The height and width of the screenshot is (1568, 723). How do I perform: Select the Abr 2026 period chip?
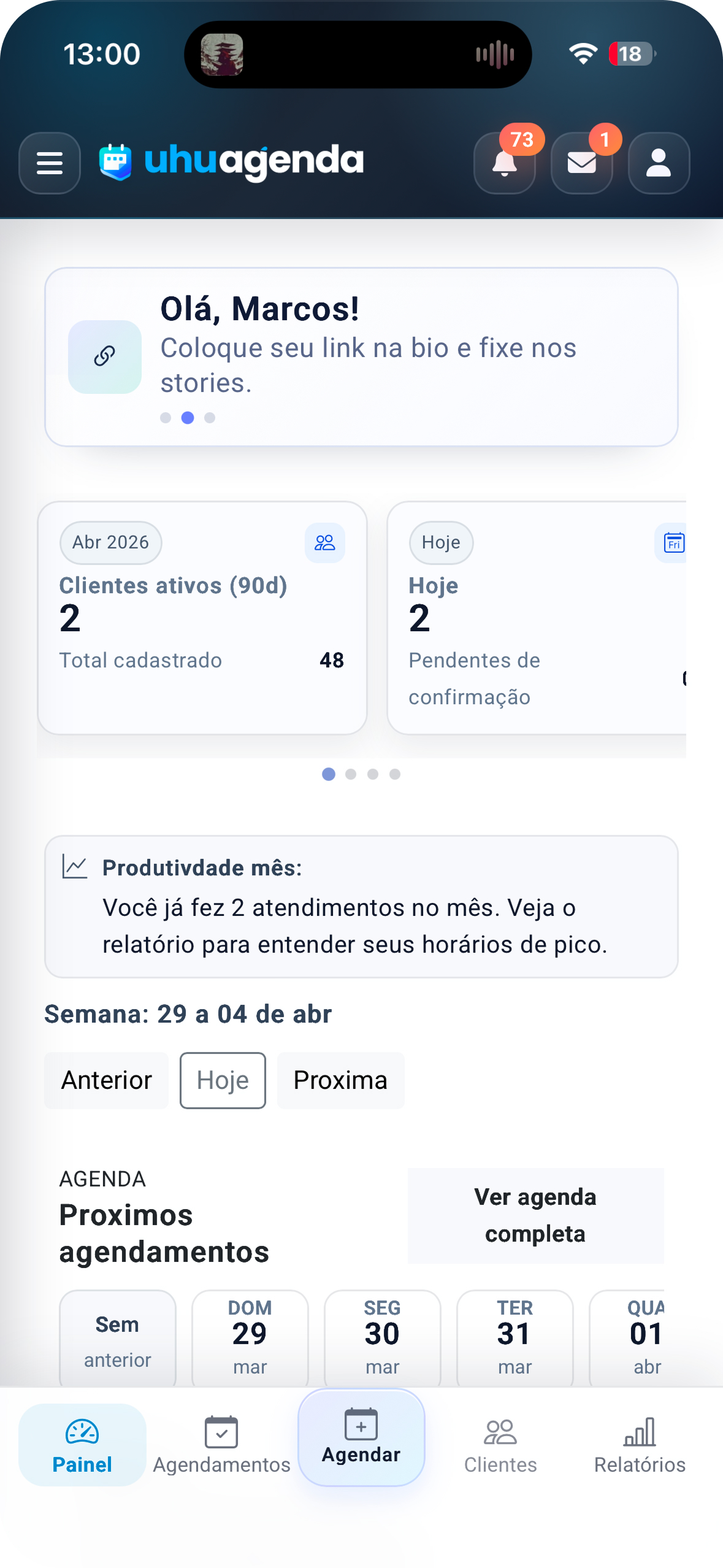(x=110, y=542)
